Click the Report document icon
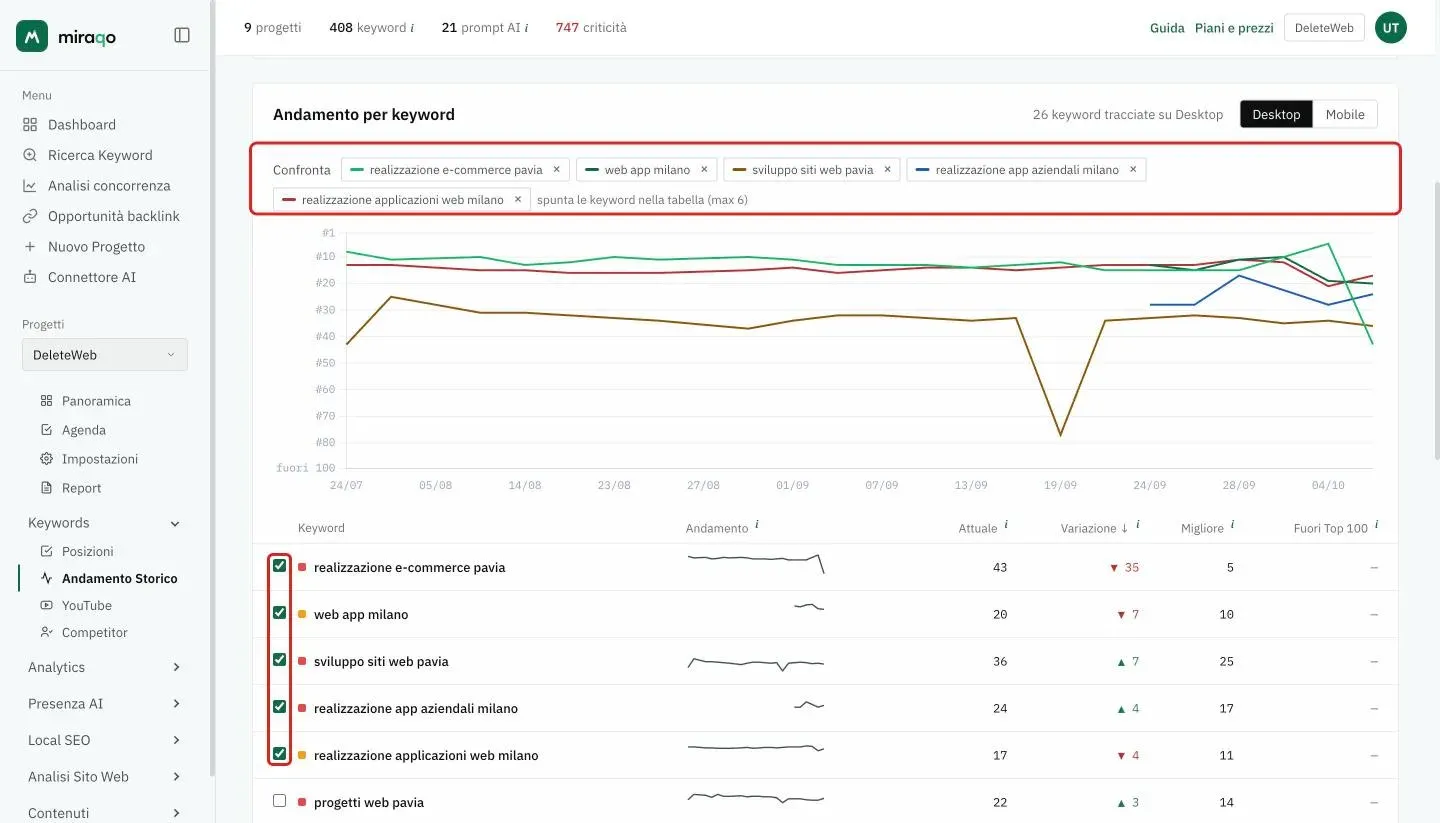The height and width of the screenshot is (823, 1440). click(46, 488)
